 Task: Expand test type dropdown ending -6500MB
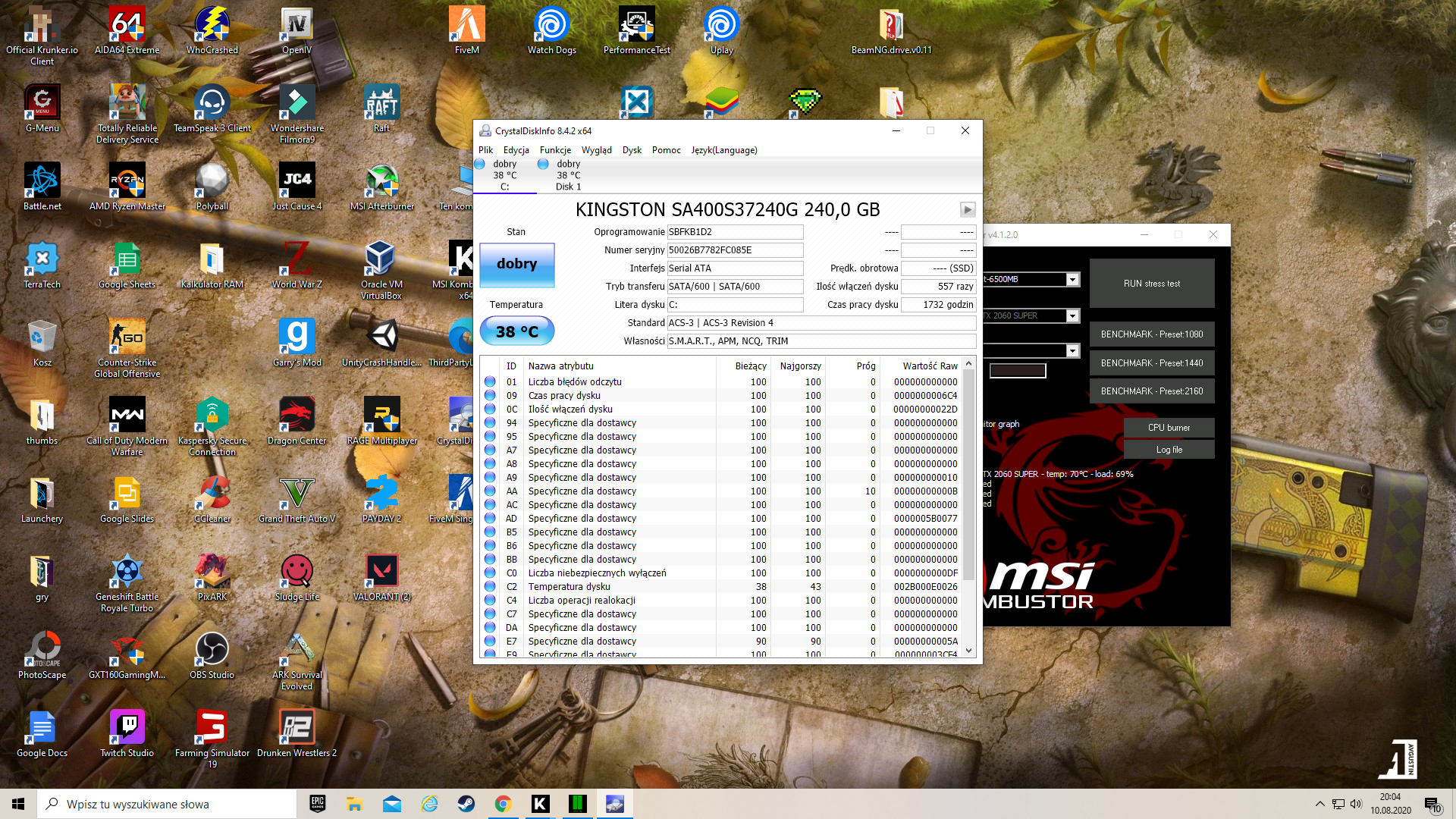pos(1072,280)
